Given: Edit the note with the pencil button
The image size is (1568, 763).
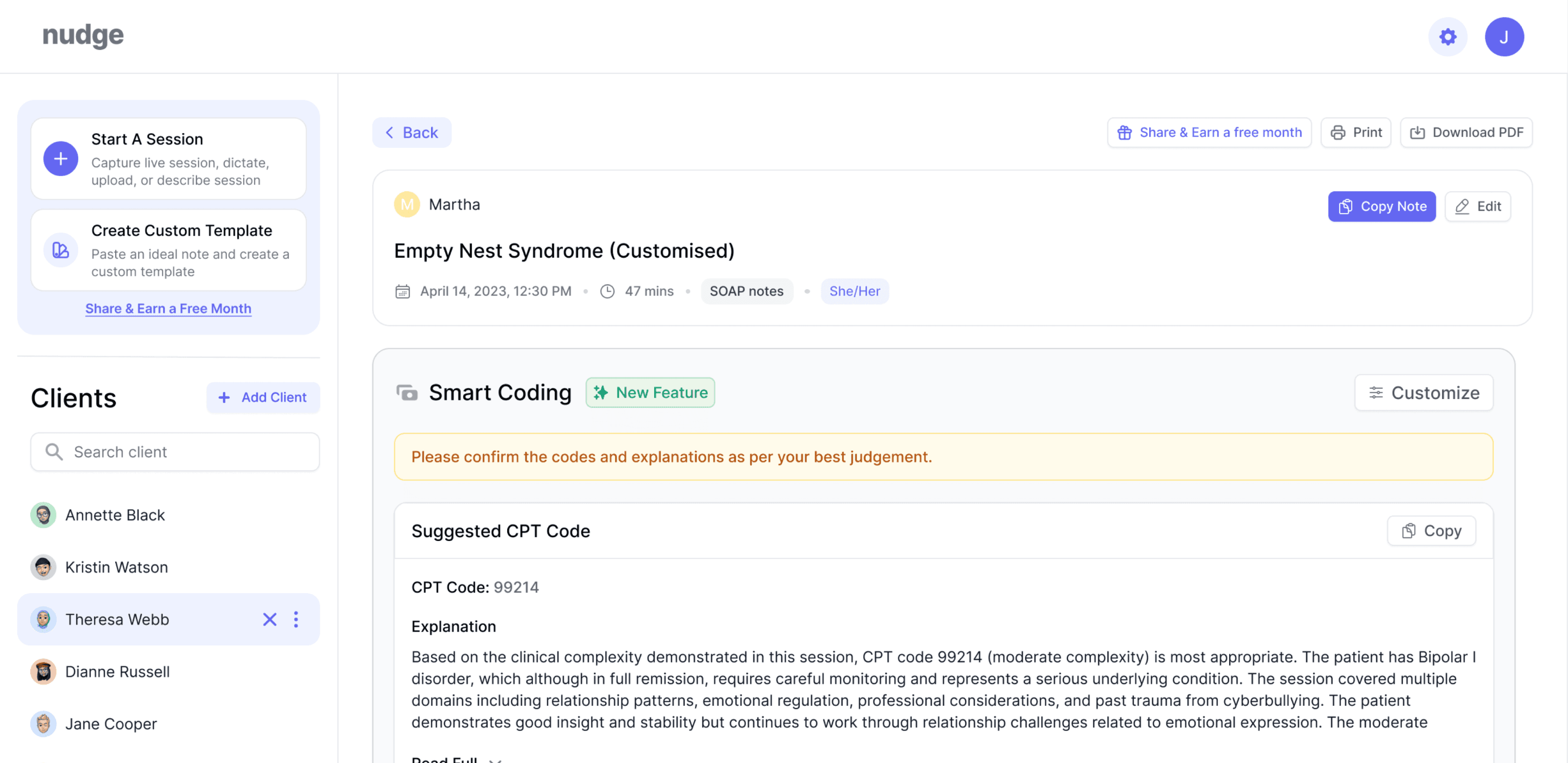Looking at the screenshot, I should tap(1477, 206).
